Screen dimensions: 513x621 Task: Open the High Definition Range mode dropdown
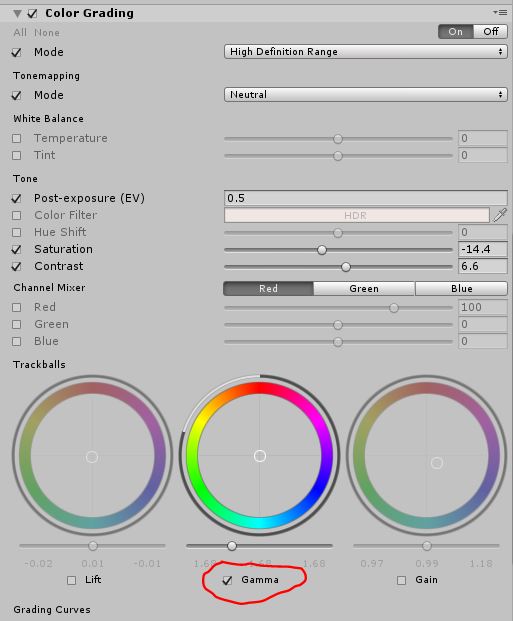pyautogui.click(x=366, y=51)
